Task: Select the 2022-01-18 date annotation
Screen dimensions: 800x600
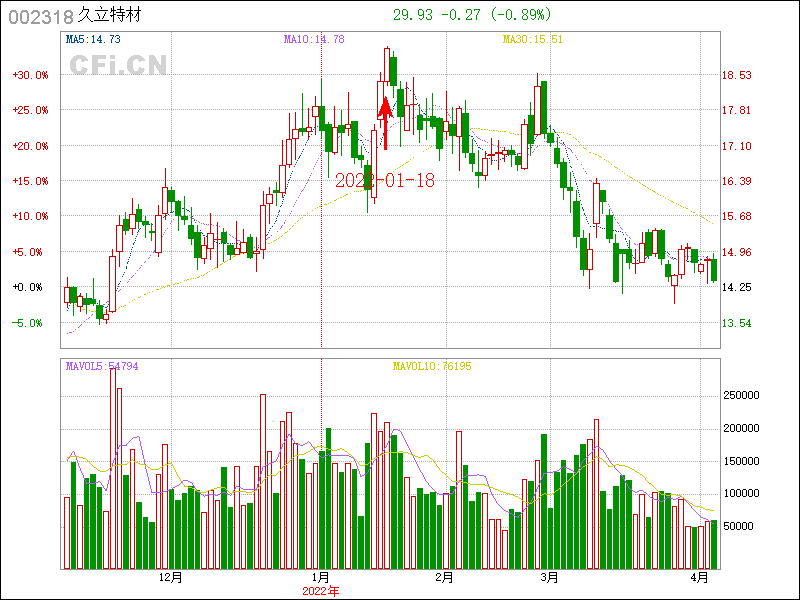Action: (x=385, y=180)
